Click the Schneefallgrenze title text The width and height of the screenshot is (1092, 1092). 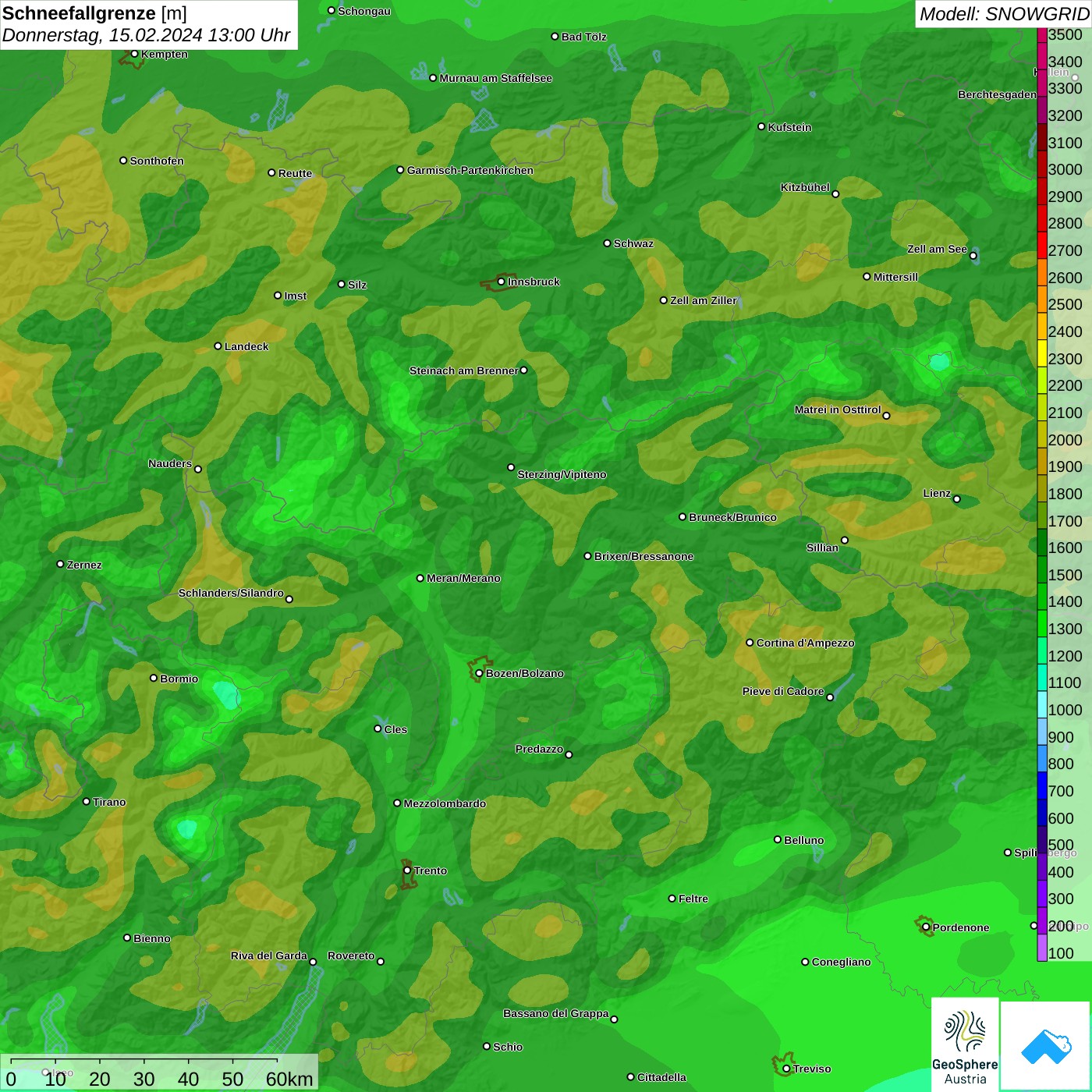click(x=79, y=13)
